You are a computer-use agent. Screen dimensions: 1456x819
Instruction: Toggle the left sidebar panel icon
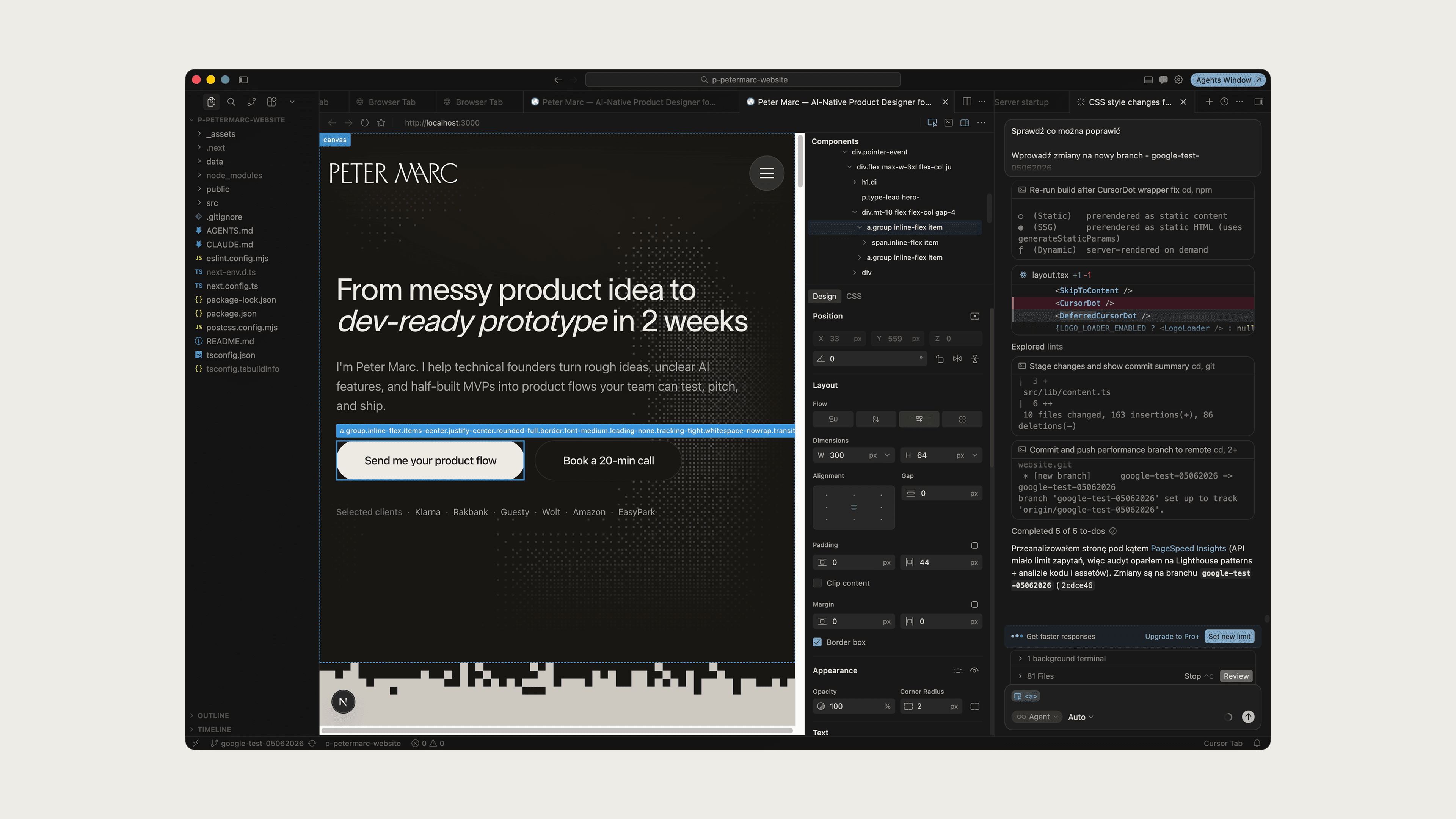(x=243, y=80)
